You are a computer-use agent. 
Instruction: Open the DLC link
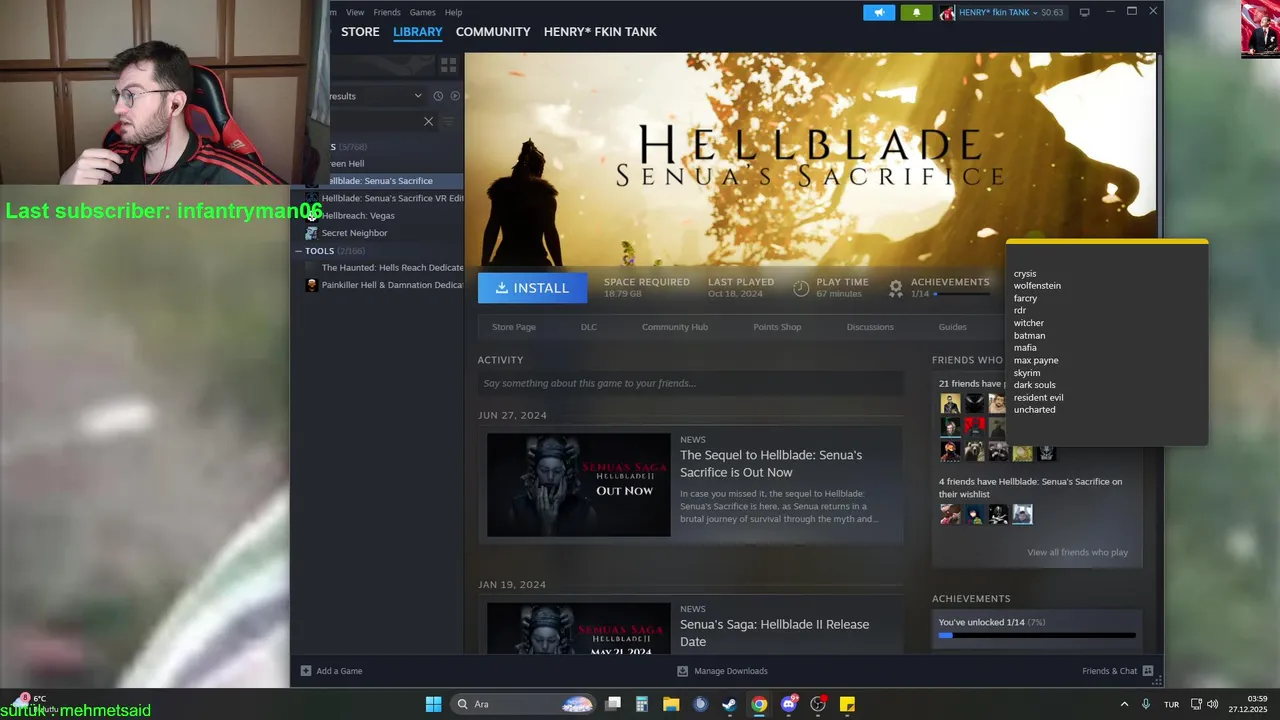click(x=589, y=327)
